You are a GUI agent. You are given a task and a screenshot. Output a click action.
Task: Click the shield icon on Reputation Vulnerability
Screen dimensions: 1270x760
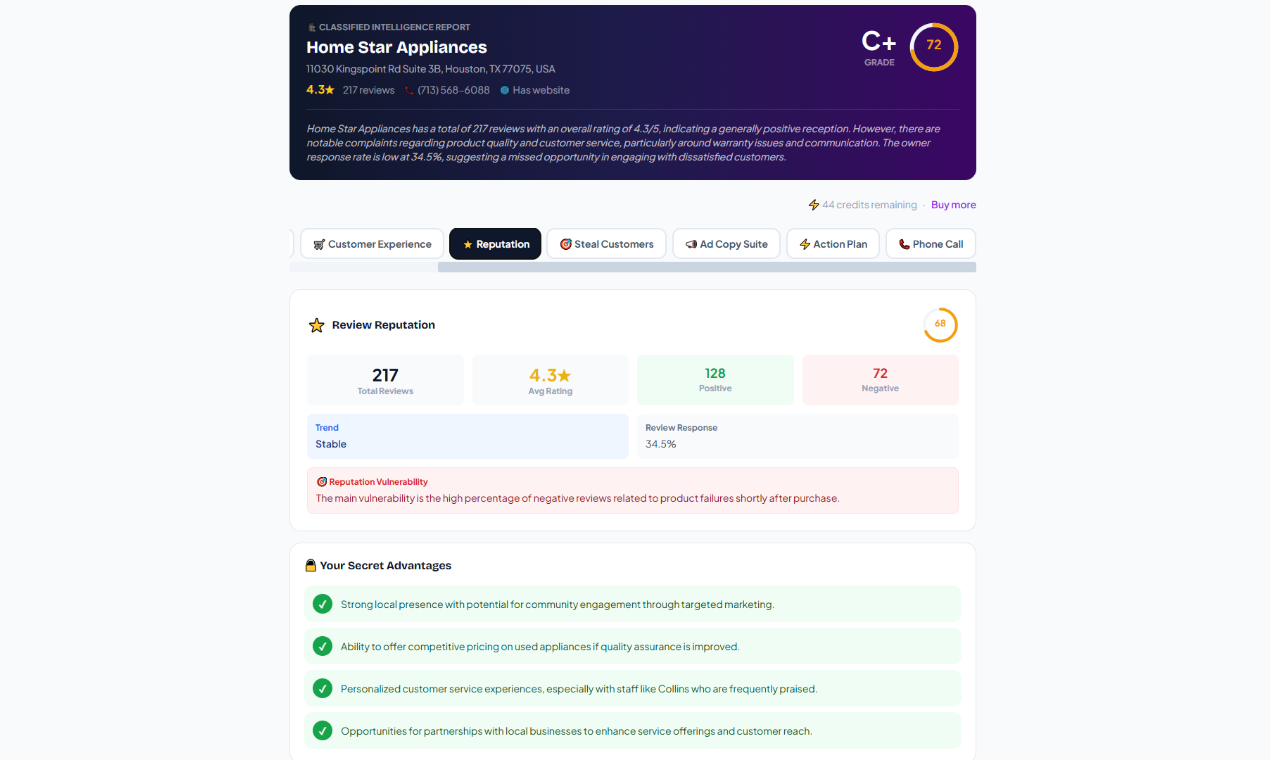pyautogui.click(x=320, y=481)
